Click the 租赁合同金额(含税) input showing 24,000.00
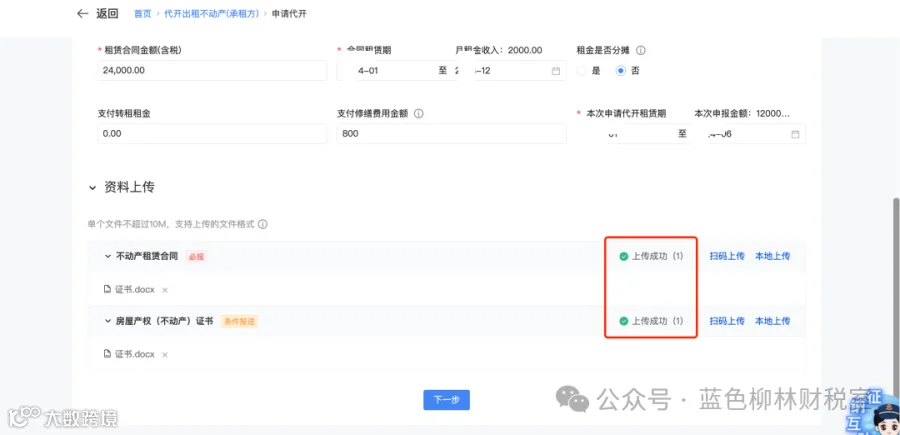 coord(212,71)
